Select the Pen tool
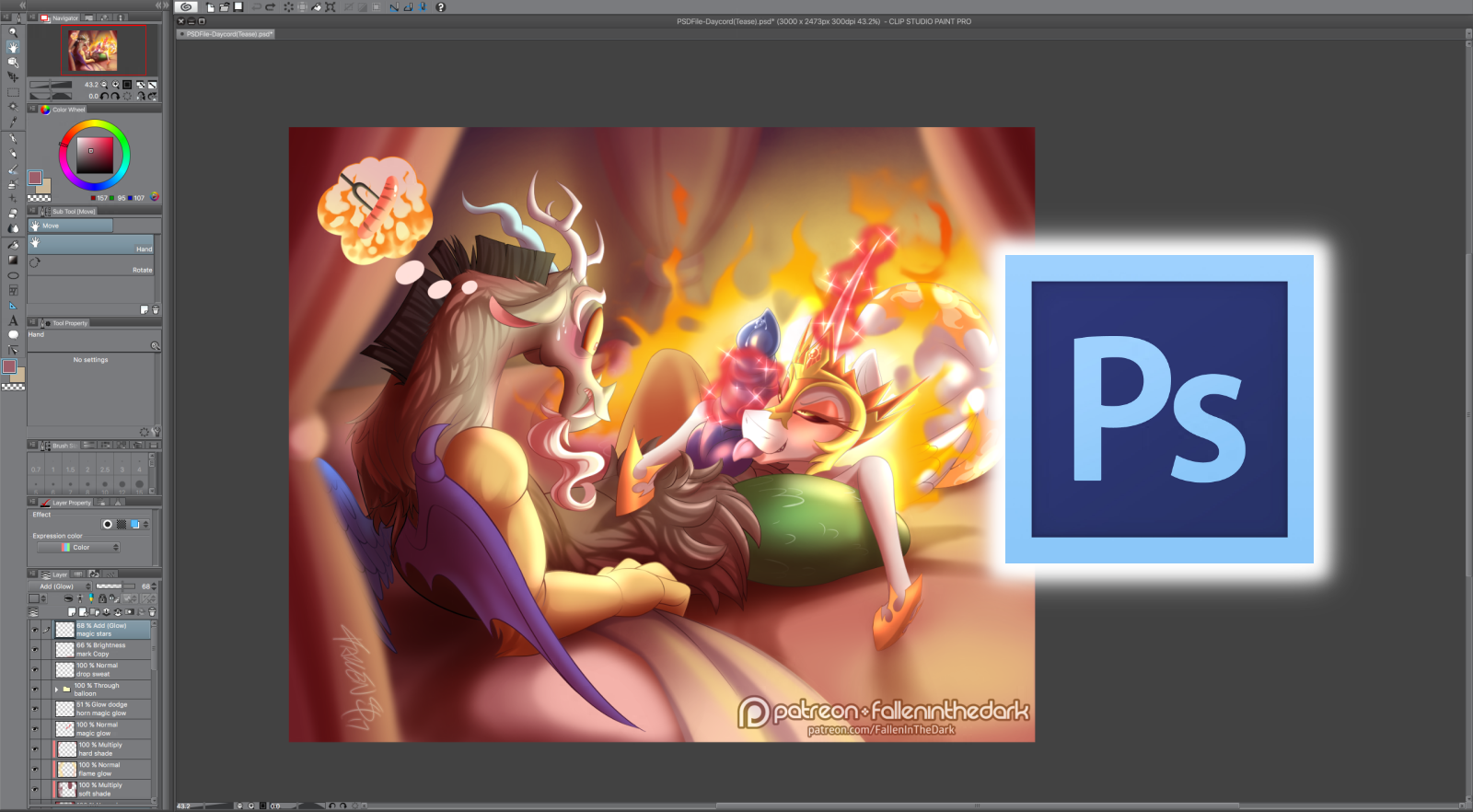This screenshot has width=1473, height=812. [x=13, y=139]
